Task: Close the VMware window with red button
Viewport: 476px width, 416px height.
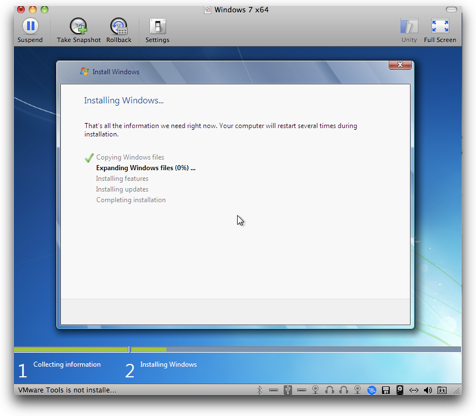Action: [21, 9]
